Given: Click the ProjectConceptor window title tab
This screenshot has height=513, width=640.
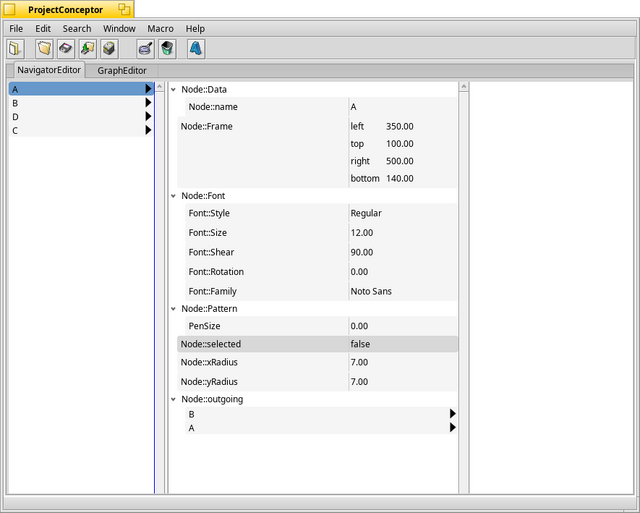Looking at the screenshot, I should 65,10.
